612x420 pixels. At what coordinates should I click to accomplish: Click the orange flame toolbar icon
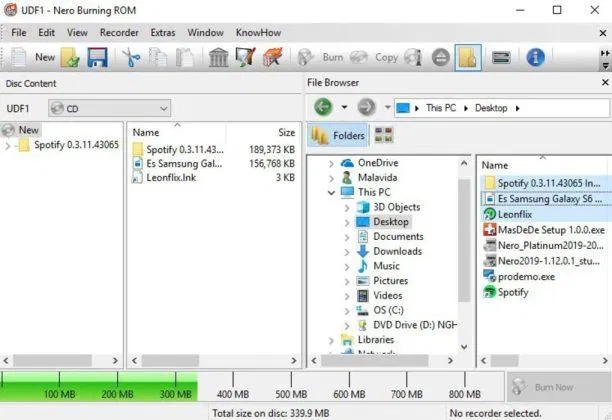(x=272, y=58)
